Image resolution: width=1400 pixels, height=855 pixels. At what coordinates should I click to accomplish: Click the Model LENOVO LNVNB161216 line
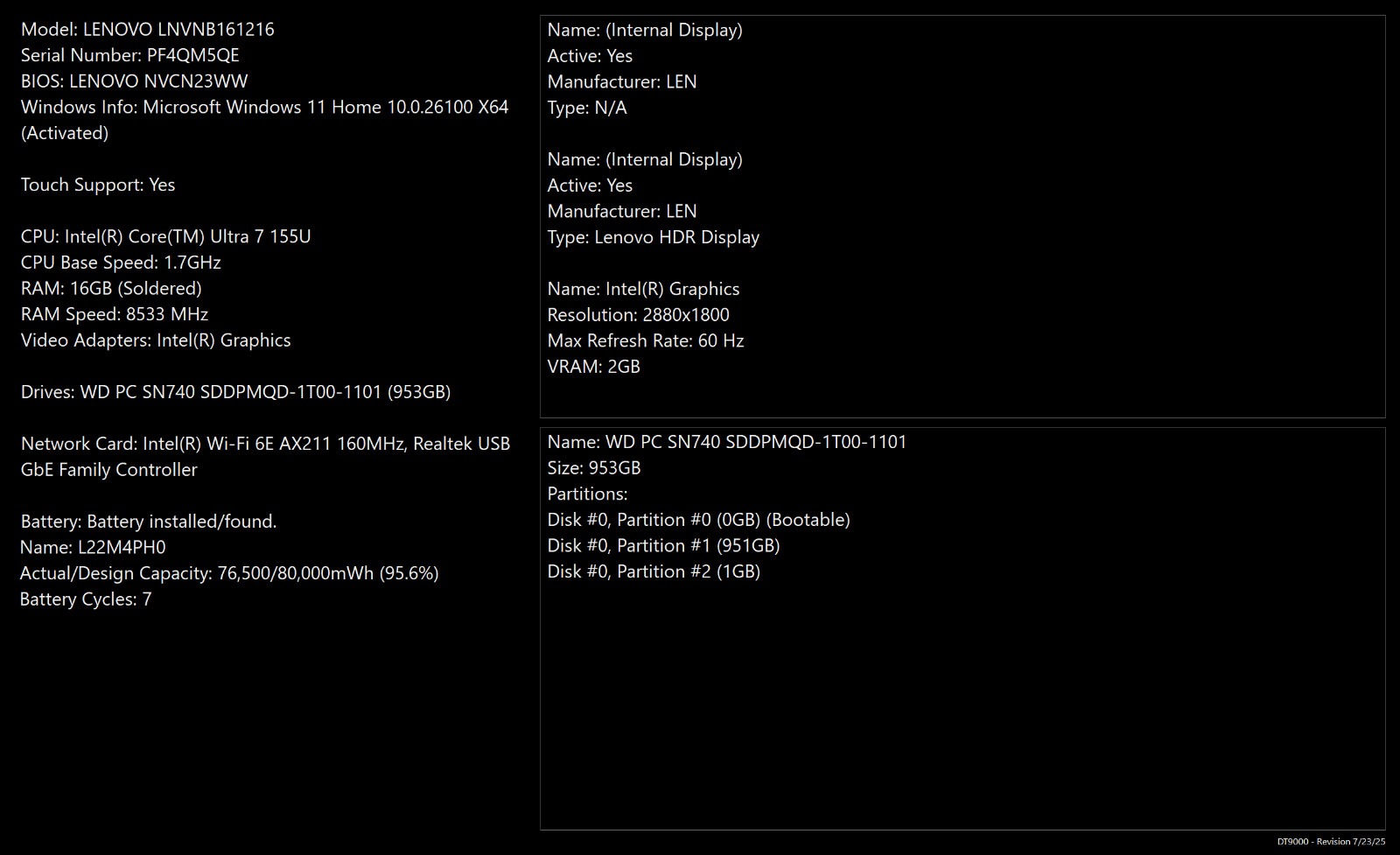click(x=148, y=30)
